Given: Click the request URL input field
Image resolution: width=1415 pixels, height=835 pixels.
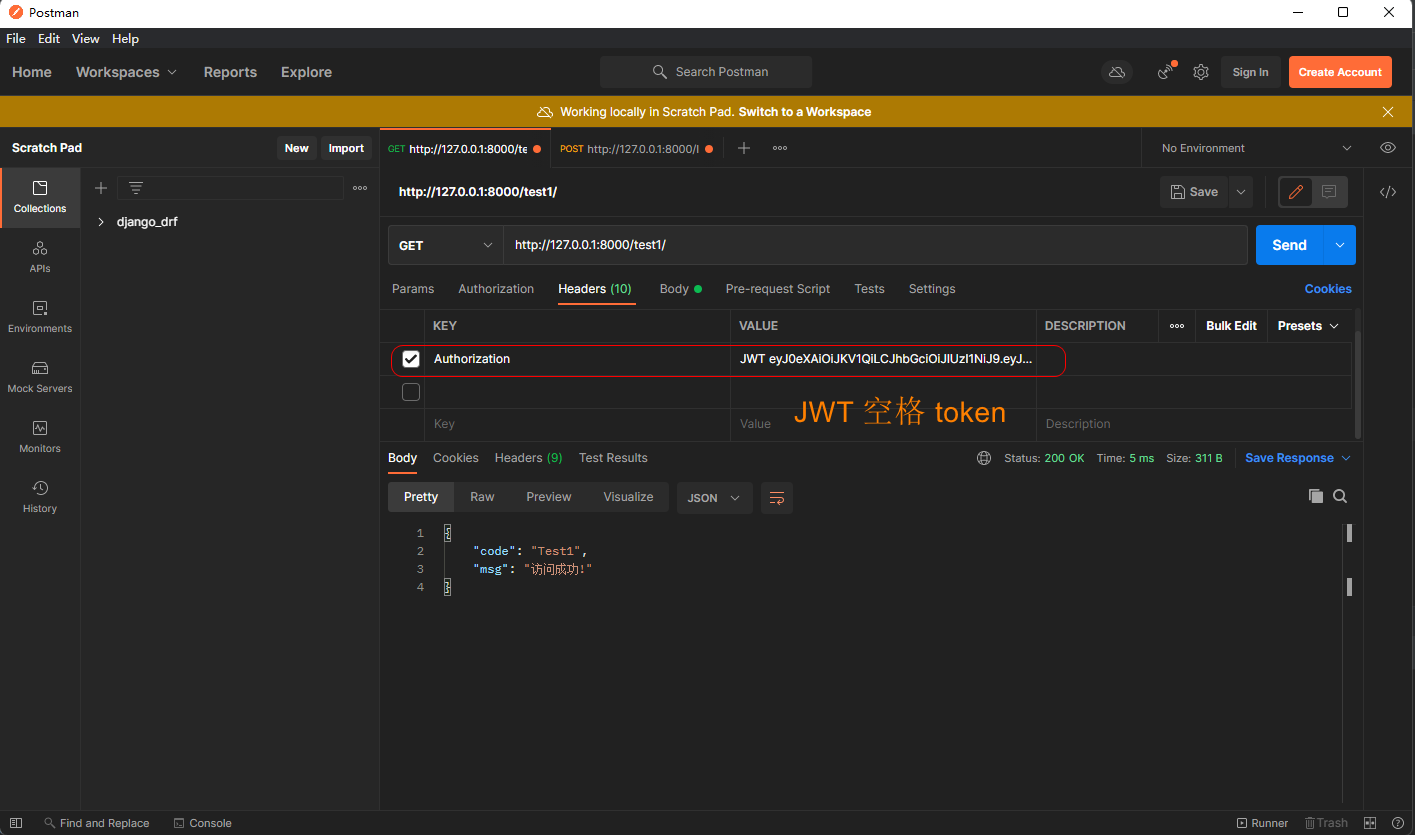Looking at the screenshot, I should (x=875, y=245).
